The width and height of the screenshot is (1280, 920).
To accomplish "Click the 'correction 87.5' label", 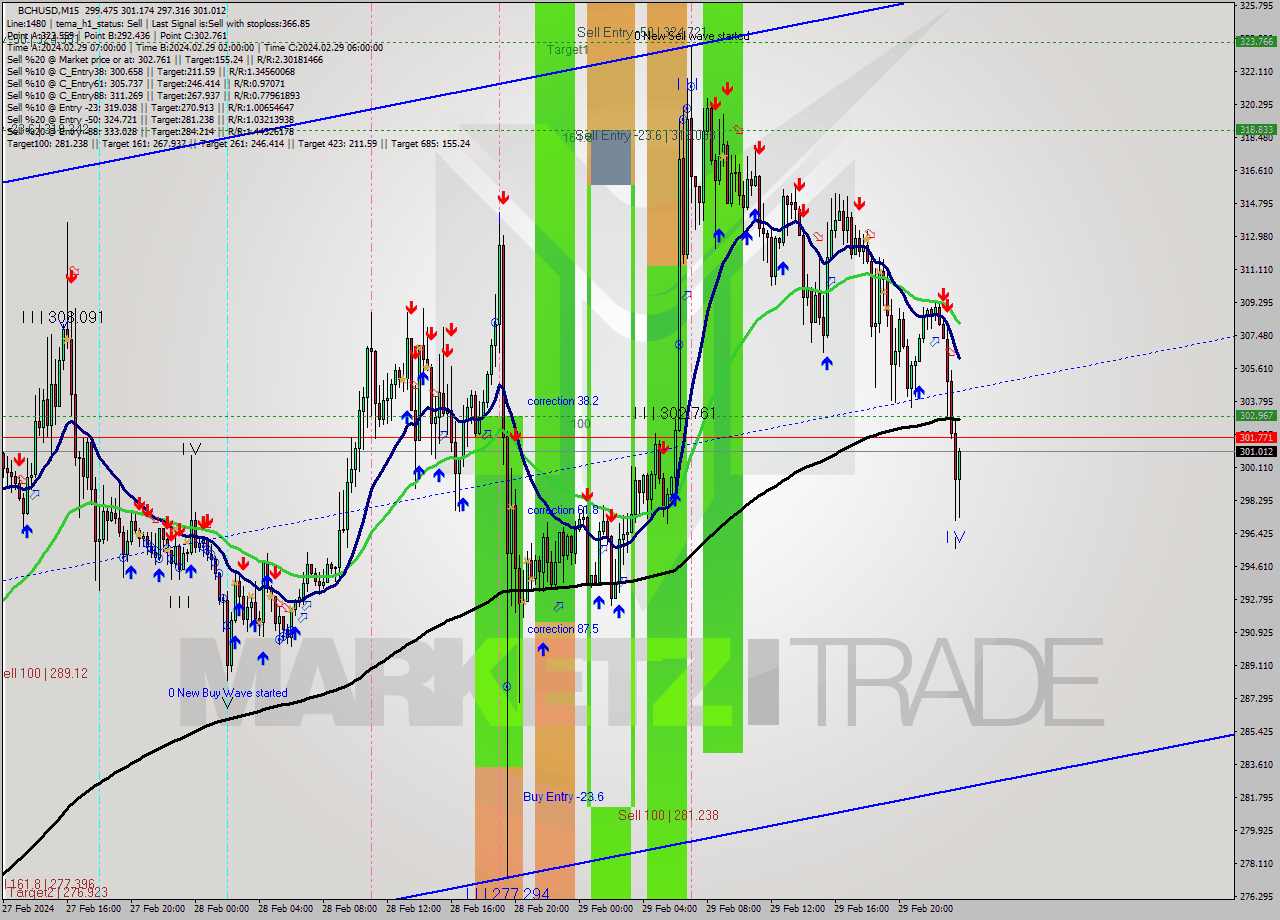I will 563,629.
